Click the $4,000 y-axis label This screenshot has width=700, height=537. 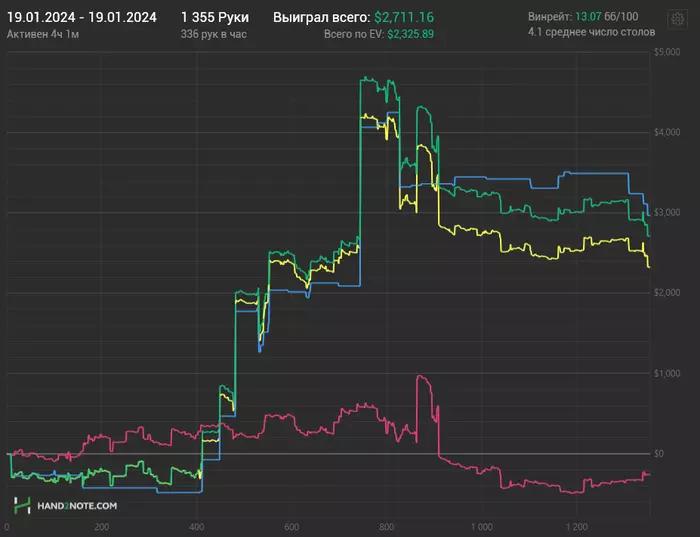click(x=667, y=132)
